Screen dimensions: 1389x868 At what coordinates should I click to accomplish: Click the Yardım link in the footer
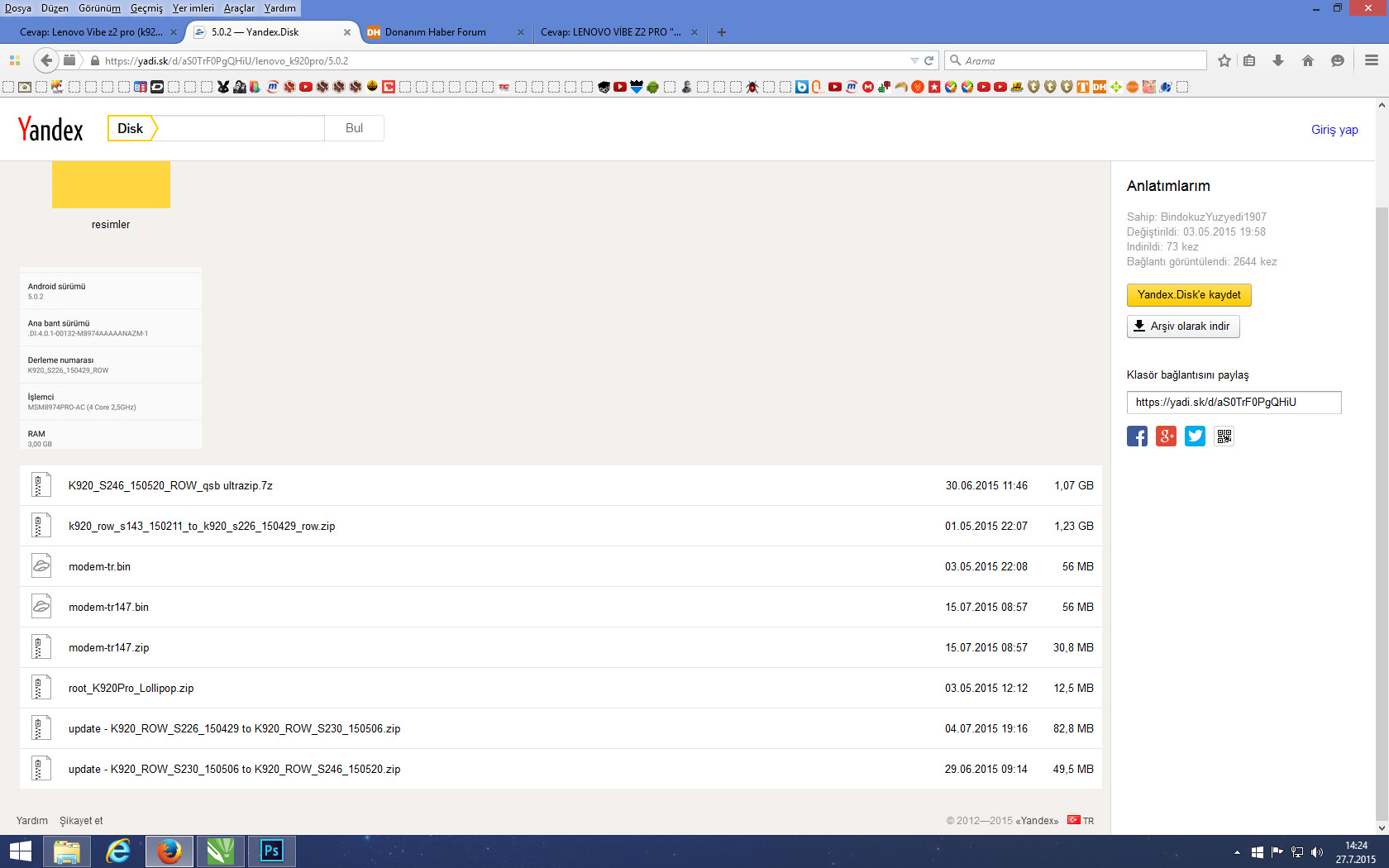pos(32,821)
